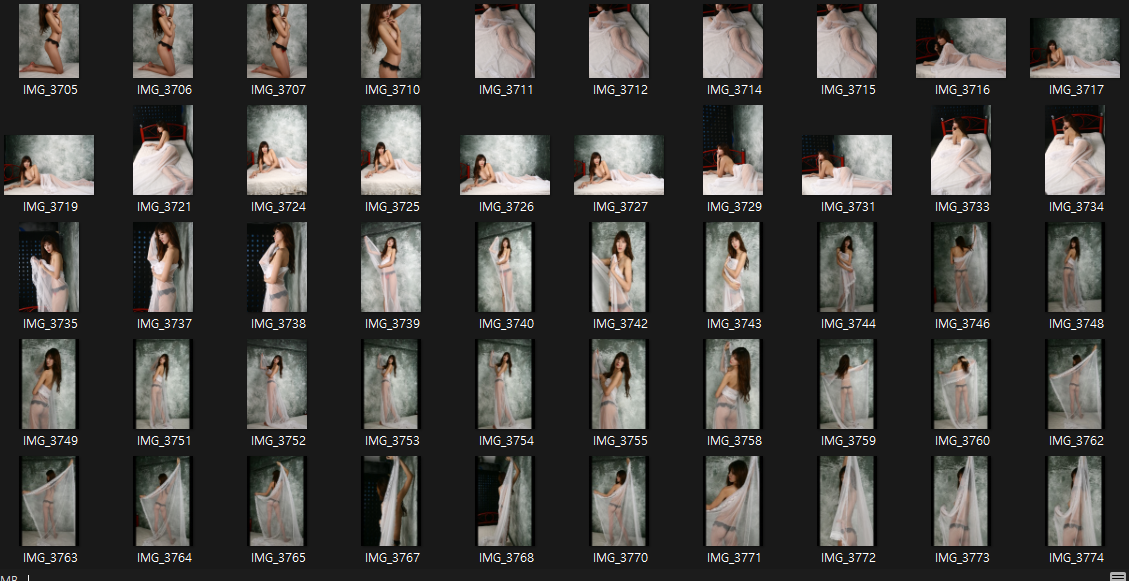Select the thumbnail IMG_3719 in the second row
Image resolution: width=1129 pixels, height=581 pixels.
[x=48, y=164]
